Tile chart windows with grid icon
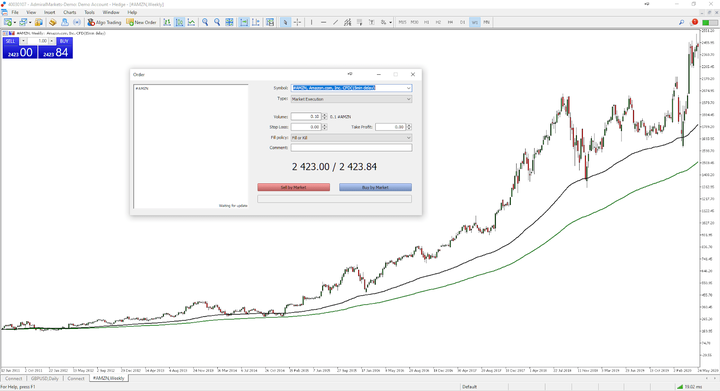This screenshot has height=391, width=720. coord(229,22)
